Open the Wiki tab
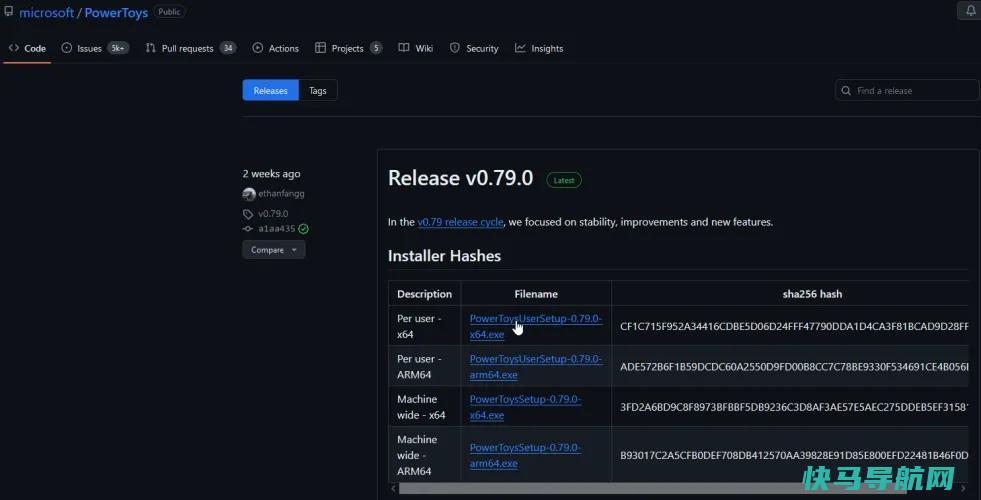 tap(415, 48)
